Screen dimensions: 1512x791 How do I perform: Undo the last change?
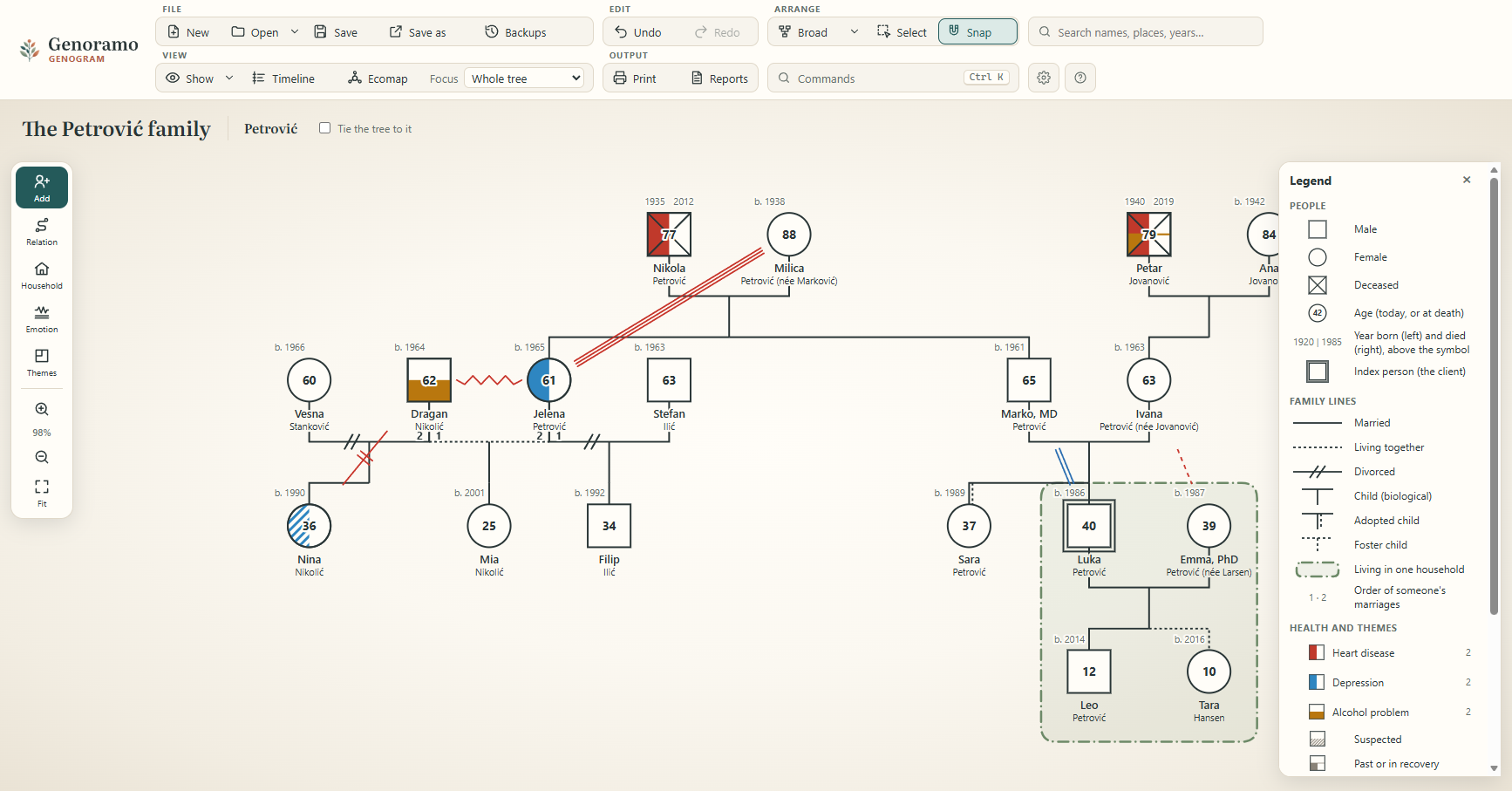[x=638, y=32]
